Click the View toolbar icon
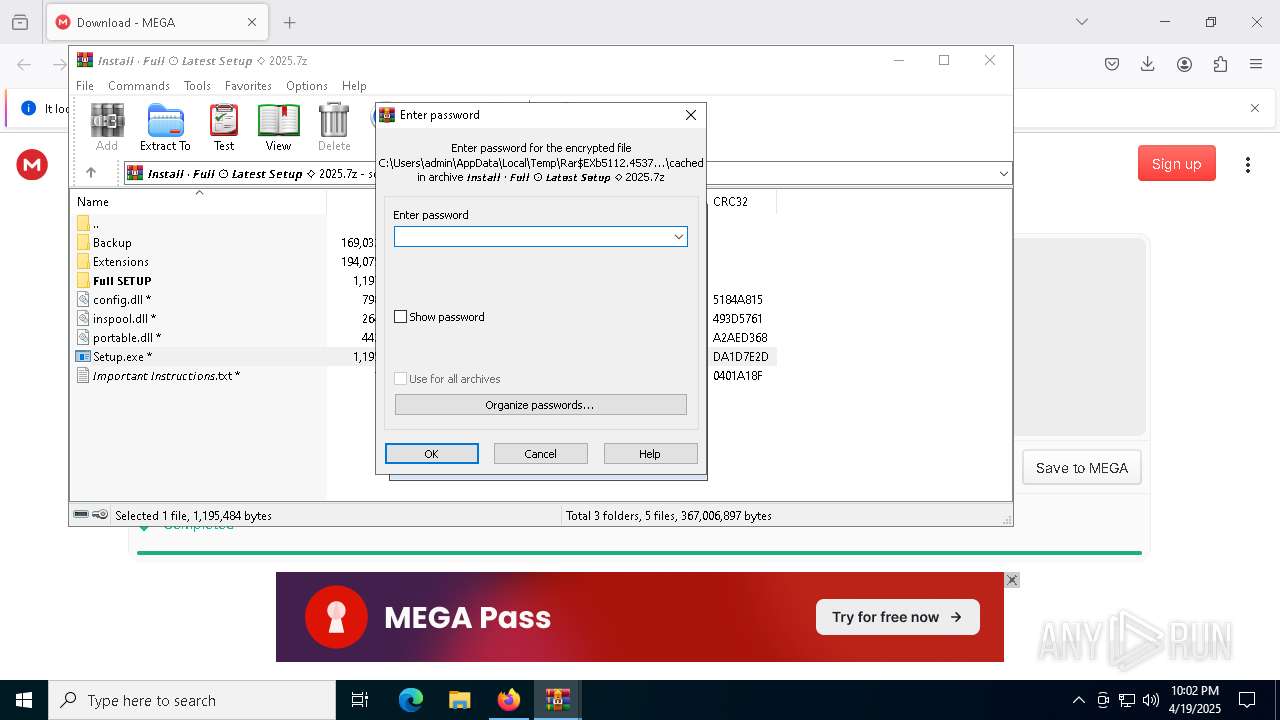 278,127
